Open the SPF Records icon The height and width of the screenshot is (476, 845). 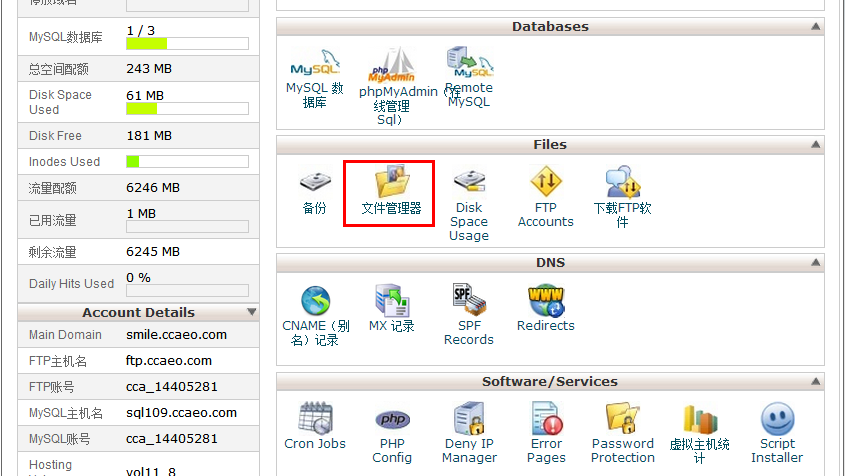coord(469,300)
